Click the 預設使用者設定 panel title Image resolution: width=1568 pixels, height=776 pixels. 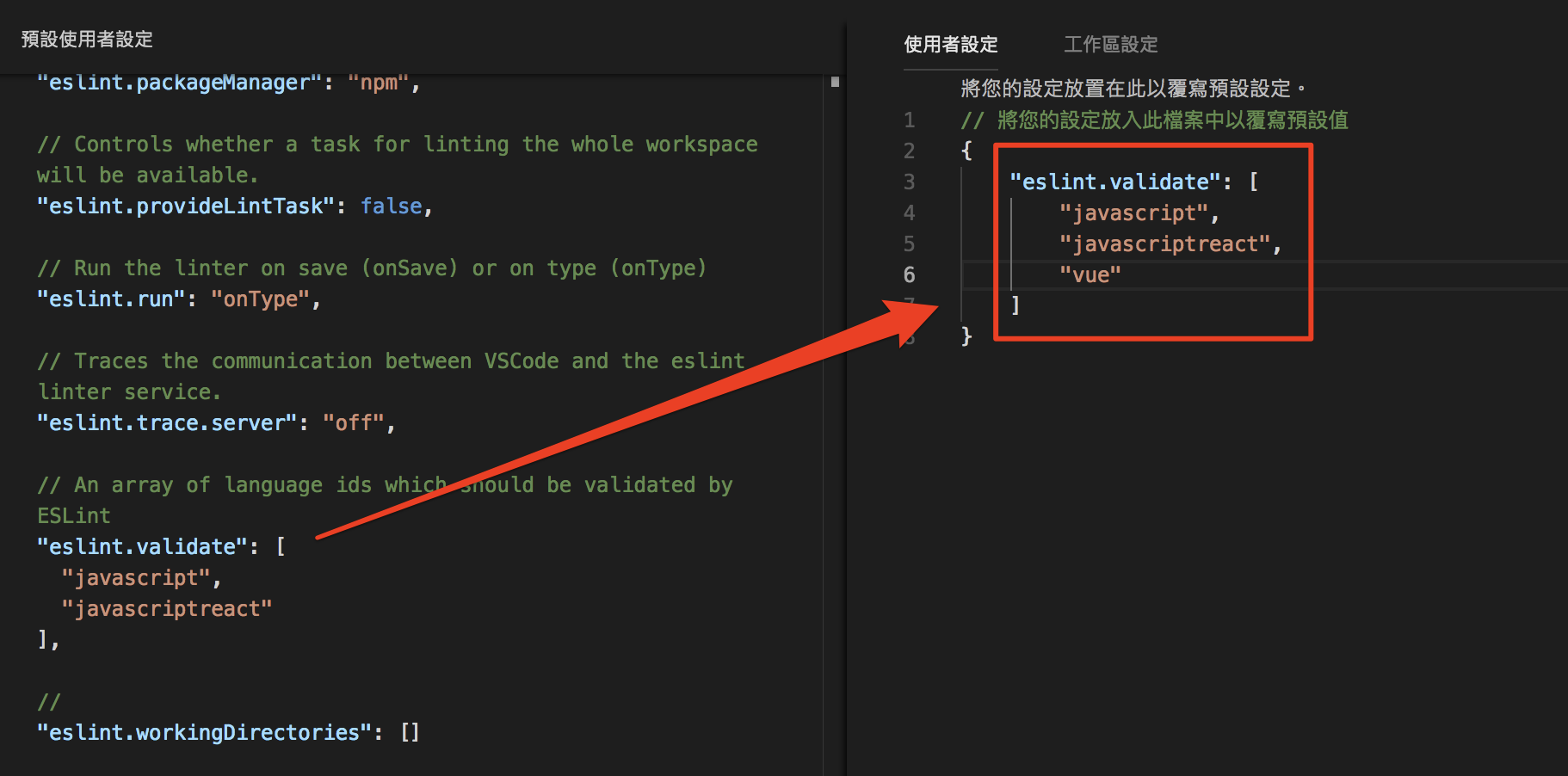click(87, 39)
